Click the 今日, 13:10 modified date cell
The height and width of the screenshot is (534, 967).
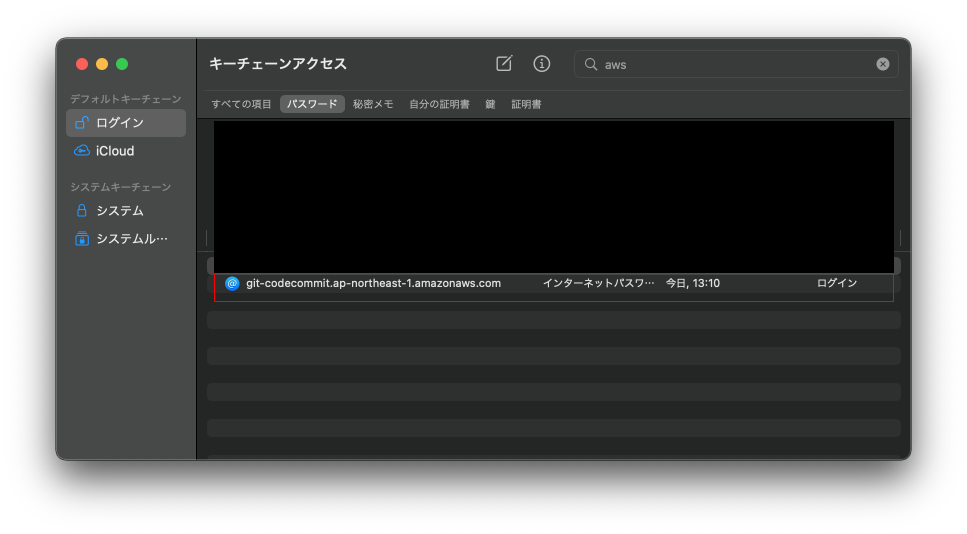coord(693,283)
